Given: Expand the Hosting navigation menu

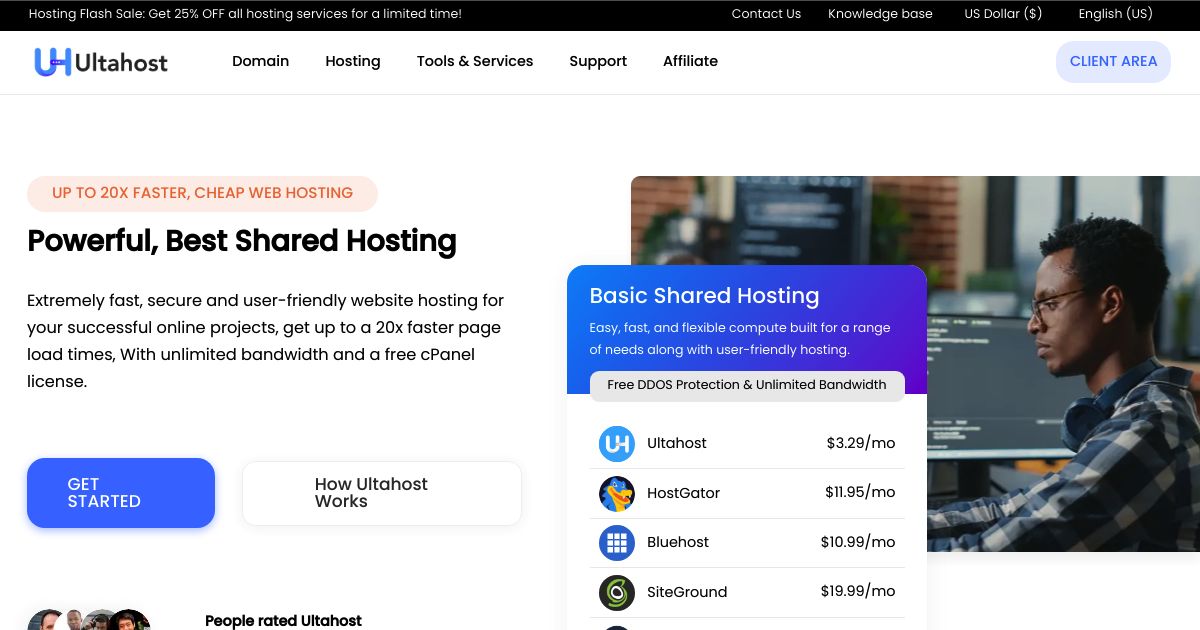Looking at the screenshot, I should [353, 61].
